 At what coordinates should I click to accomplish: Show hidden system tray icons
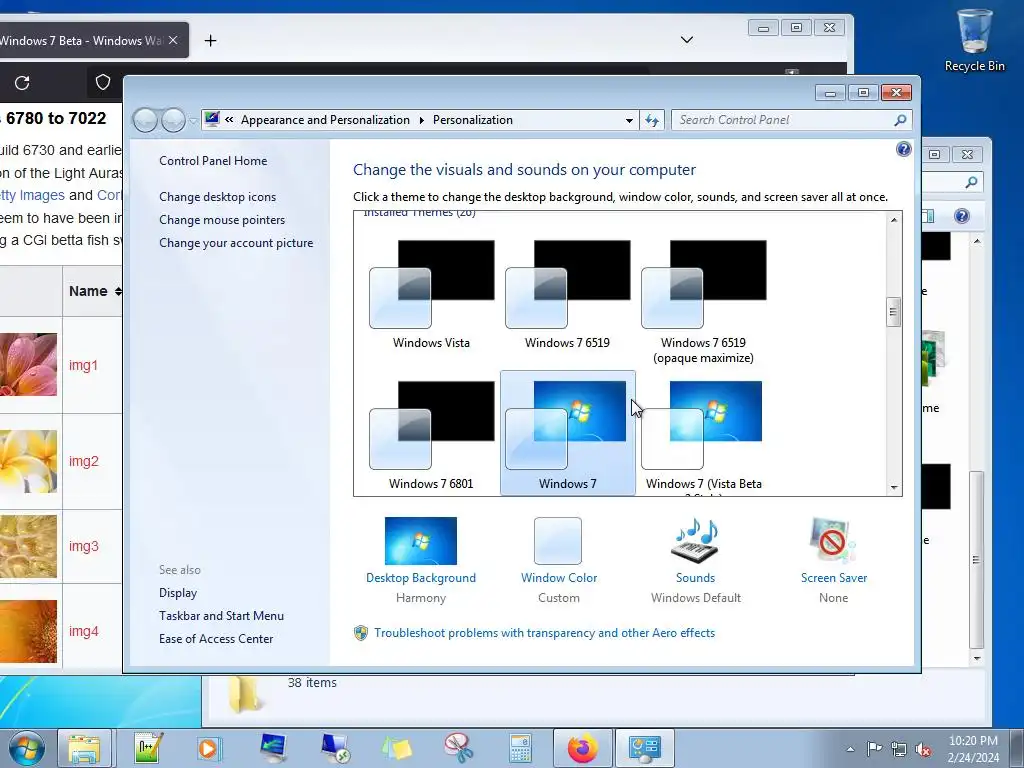(850, 749)
